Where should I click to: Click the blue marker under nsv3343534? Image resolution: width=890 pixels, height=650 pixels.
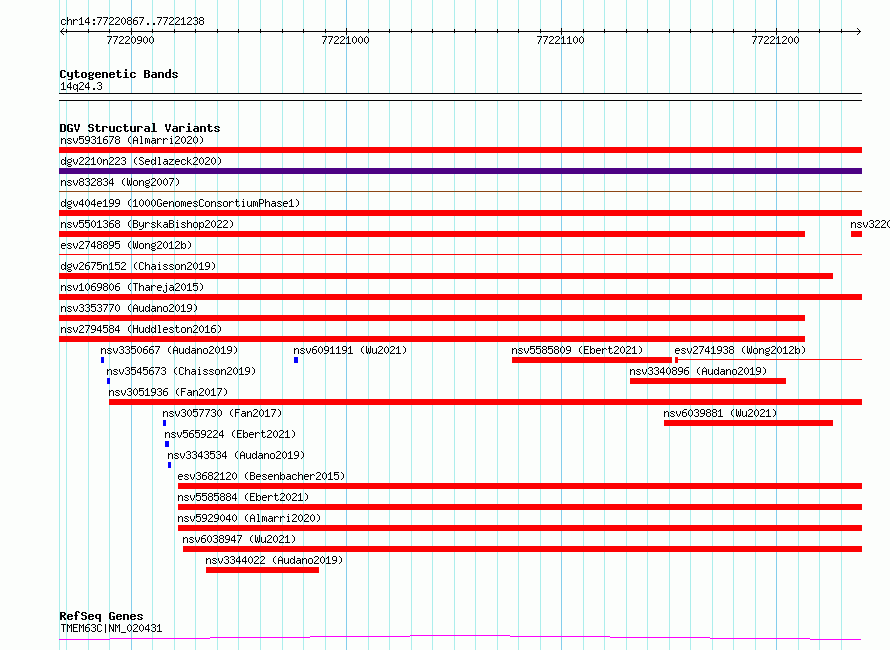coord(170,465)
